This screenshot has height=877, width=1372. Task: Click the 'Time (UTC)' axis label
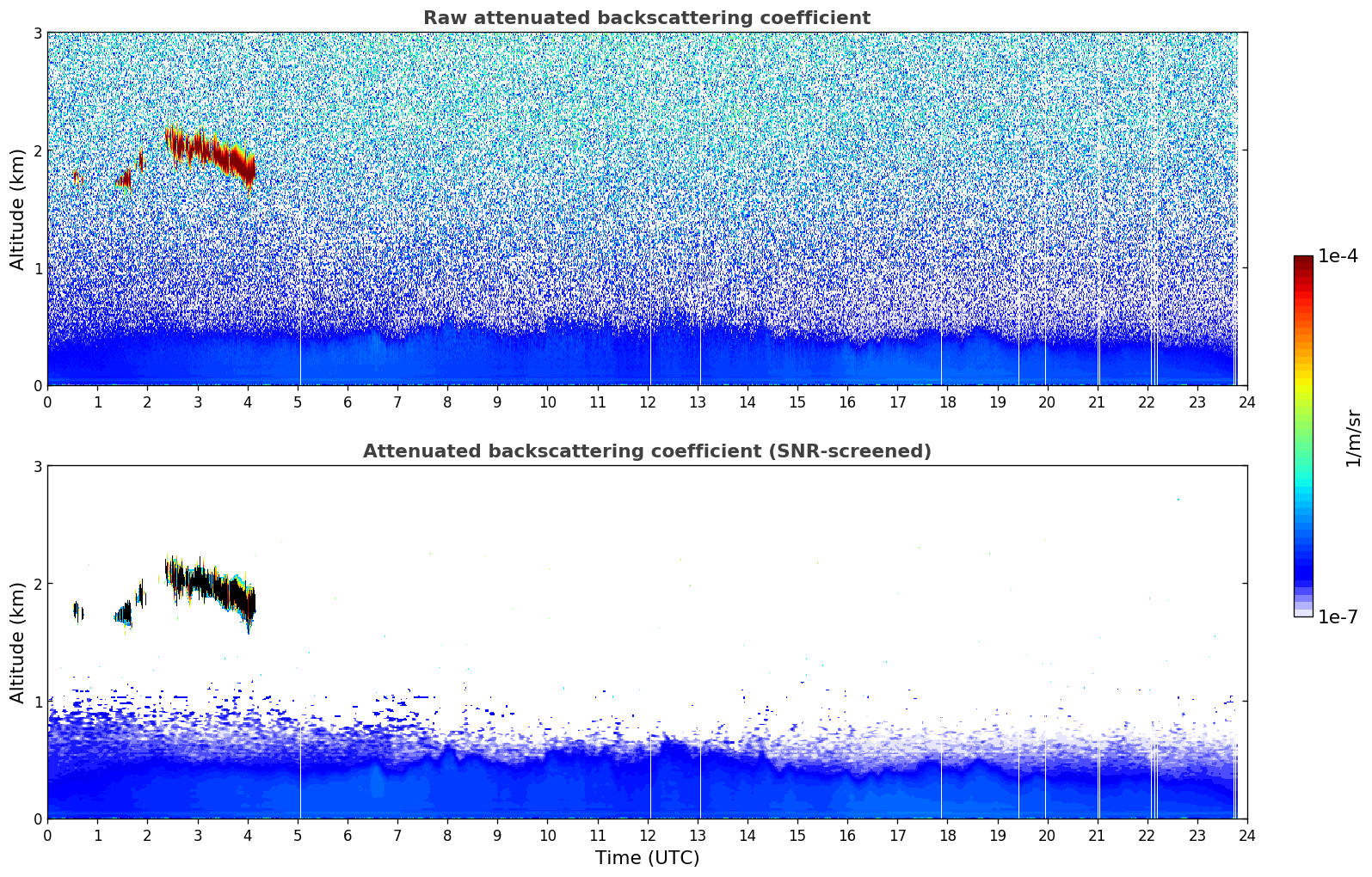click(x=647, y=858)
